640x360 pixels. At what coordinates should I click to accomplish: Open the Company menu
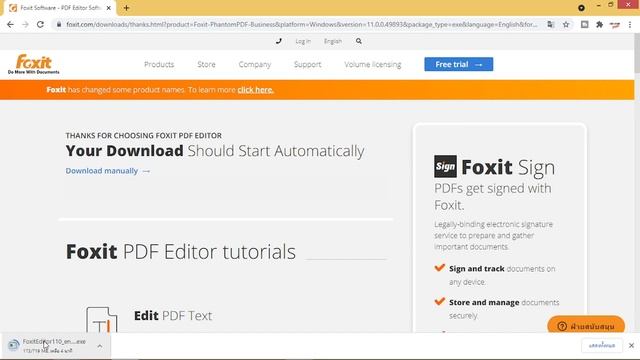click(x=255, y=64)
